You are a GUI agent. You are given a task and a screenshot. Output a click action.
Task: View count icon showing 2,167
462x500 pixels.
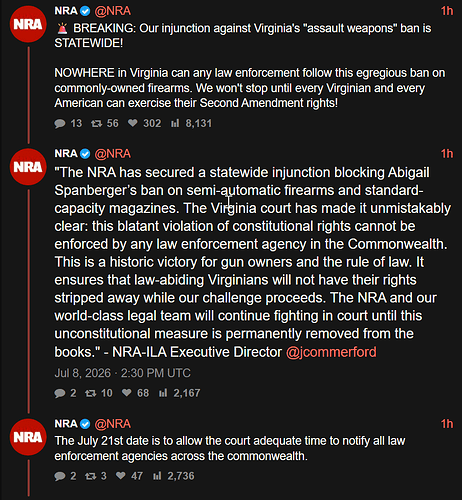[163, 393]
